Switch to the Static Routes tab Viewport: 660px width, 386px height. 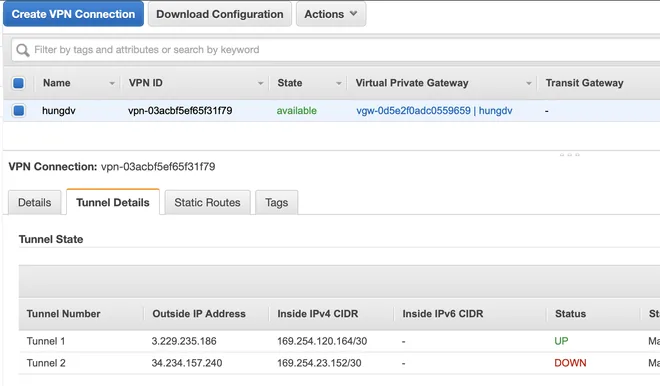click(208, 202)
